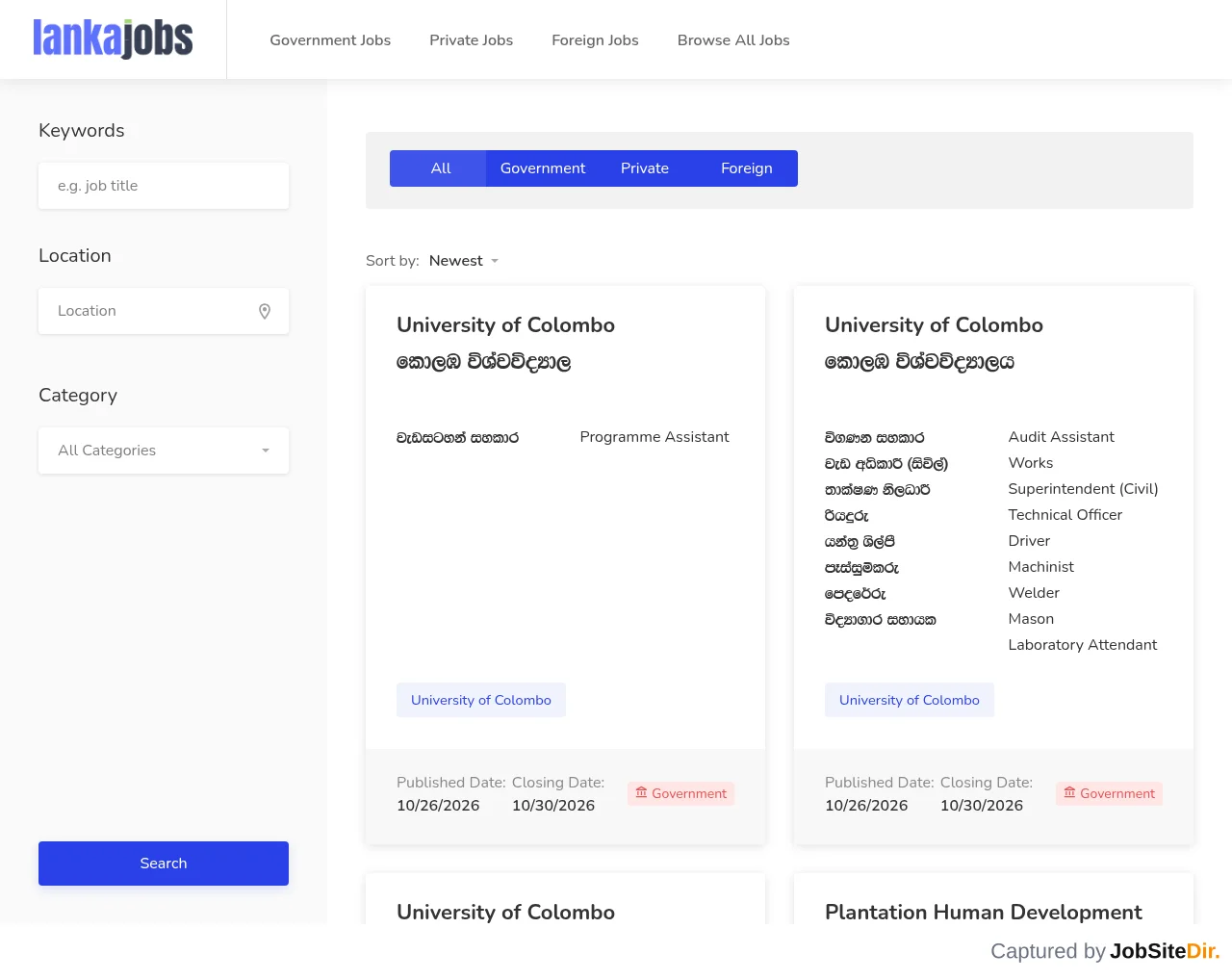Focus the Location input field

pyautogui.click(x=164, y=311)
